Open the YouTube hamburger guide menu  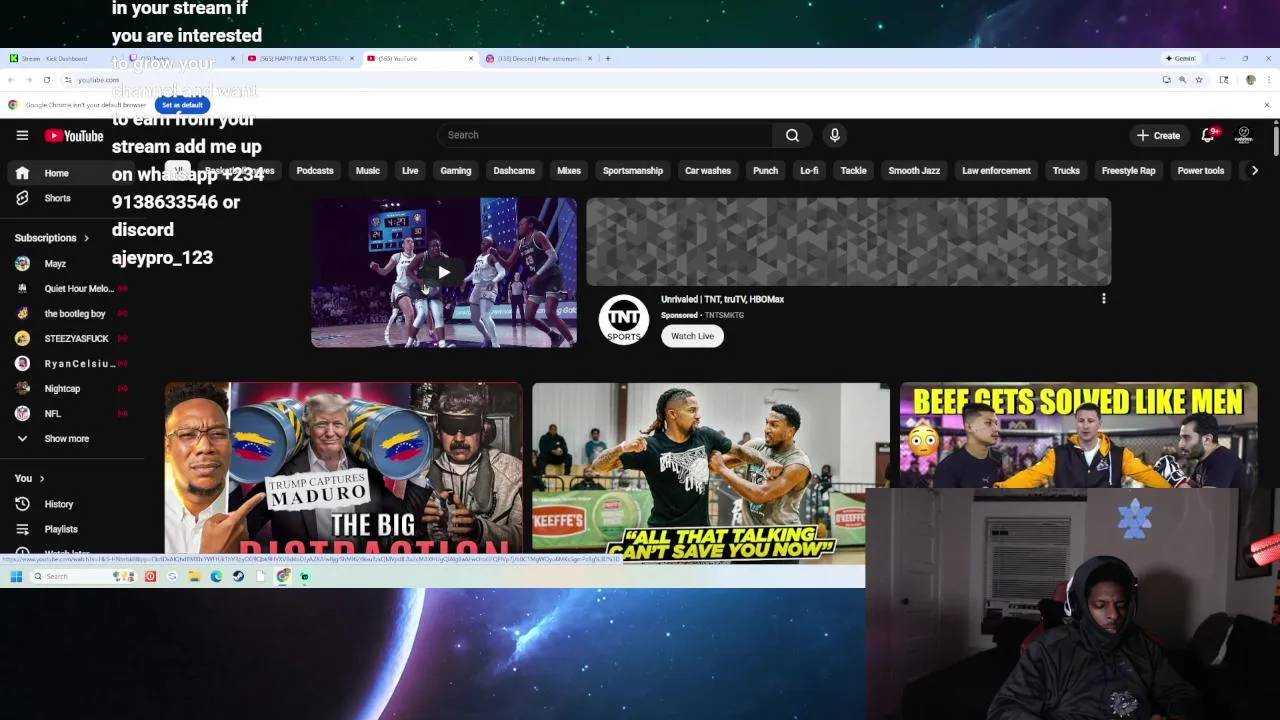22,135
